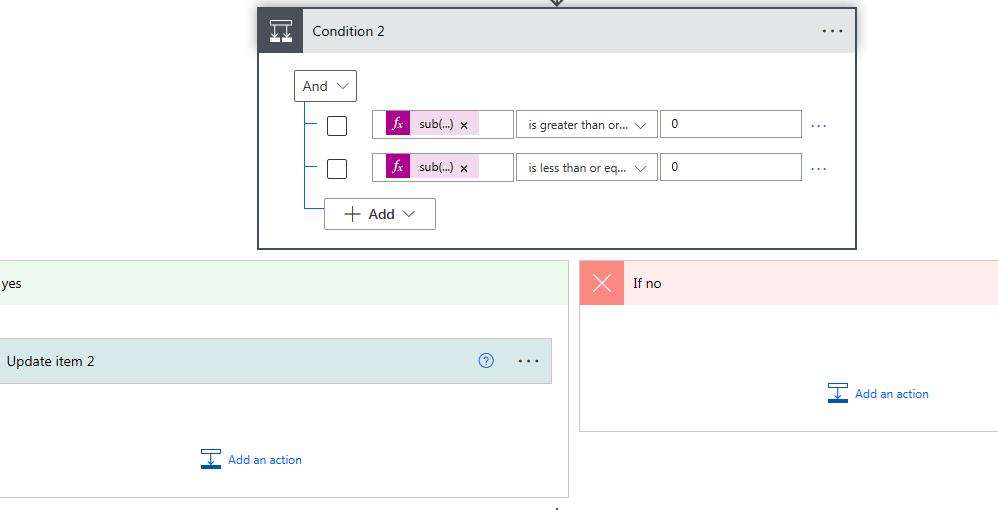Open help for Update item 2
The image size is (998, 510).
click(486, 361)
